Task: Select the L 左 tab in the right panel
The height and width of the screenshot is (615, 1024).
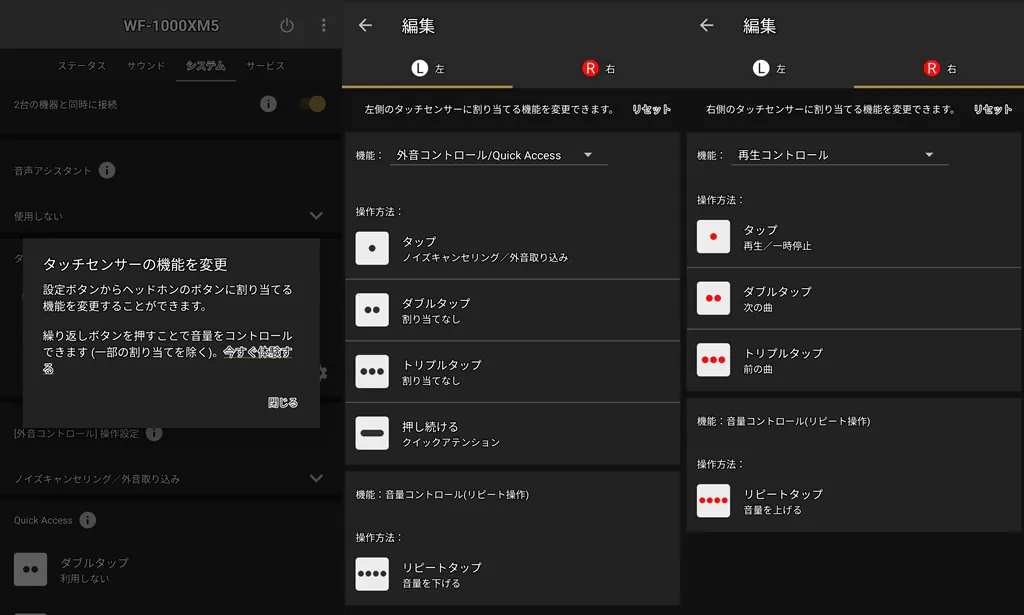Action: pos(769,69)
